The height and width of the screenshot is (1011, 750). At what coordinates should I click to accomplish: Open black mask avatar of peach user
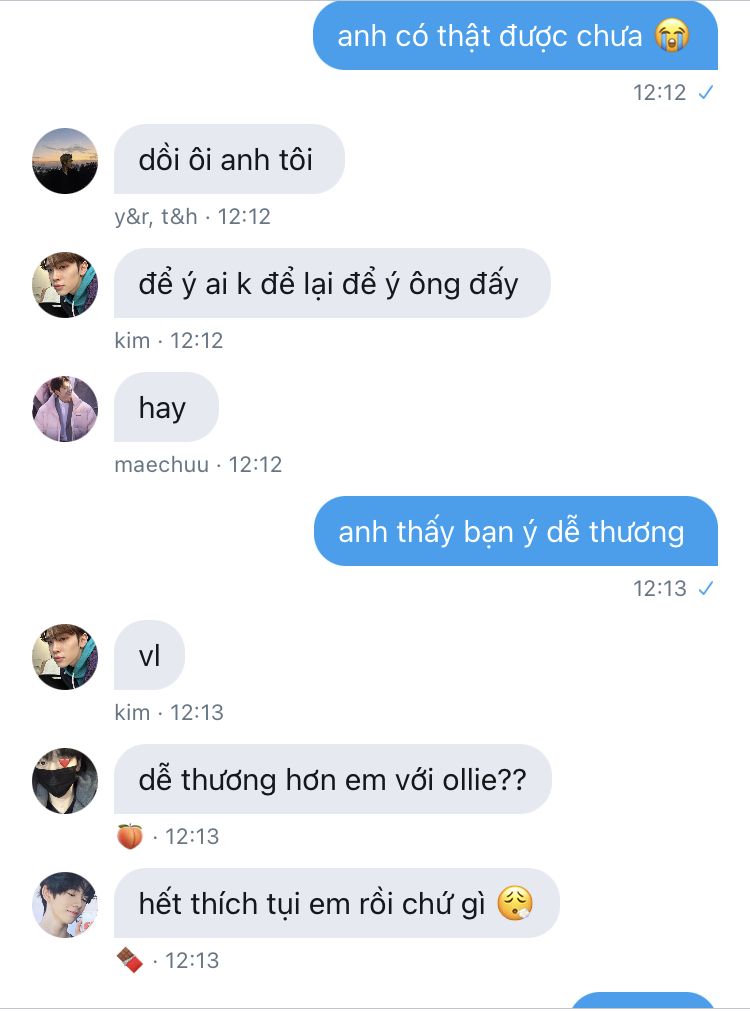(65, 781)
